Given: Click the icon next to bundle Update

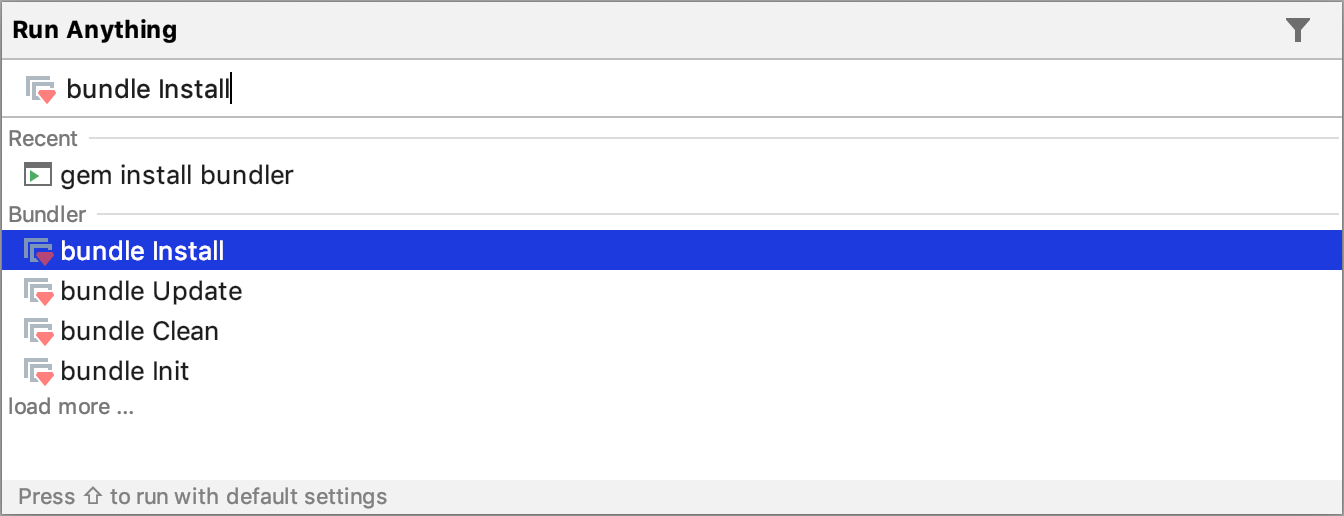Looking at the screenshot, I should [38, 292].
